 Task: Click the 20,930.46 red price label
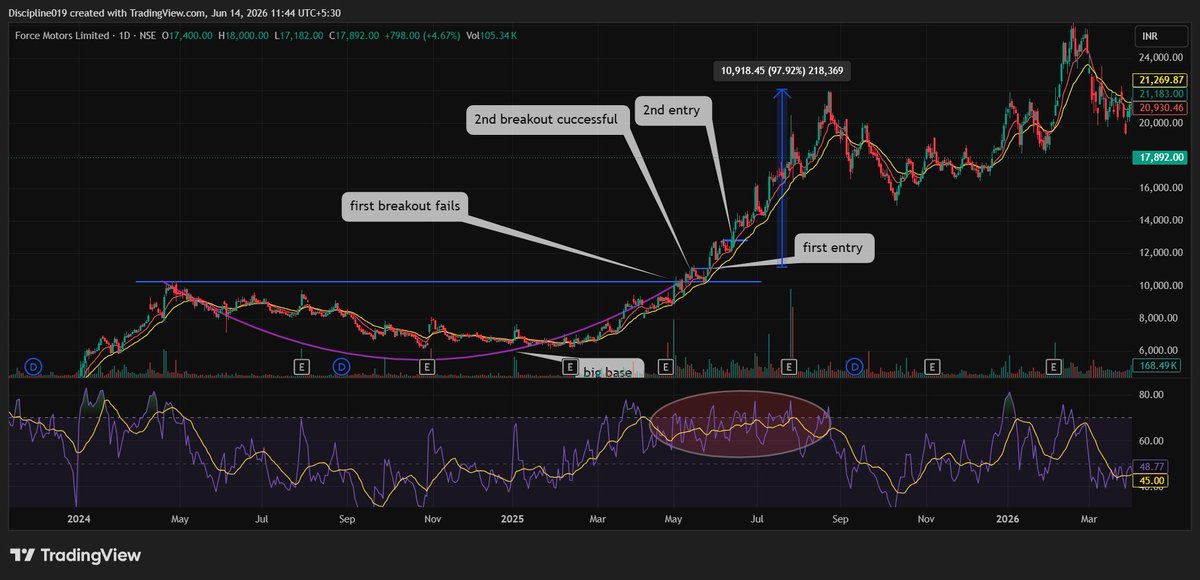coord(1159,107)
